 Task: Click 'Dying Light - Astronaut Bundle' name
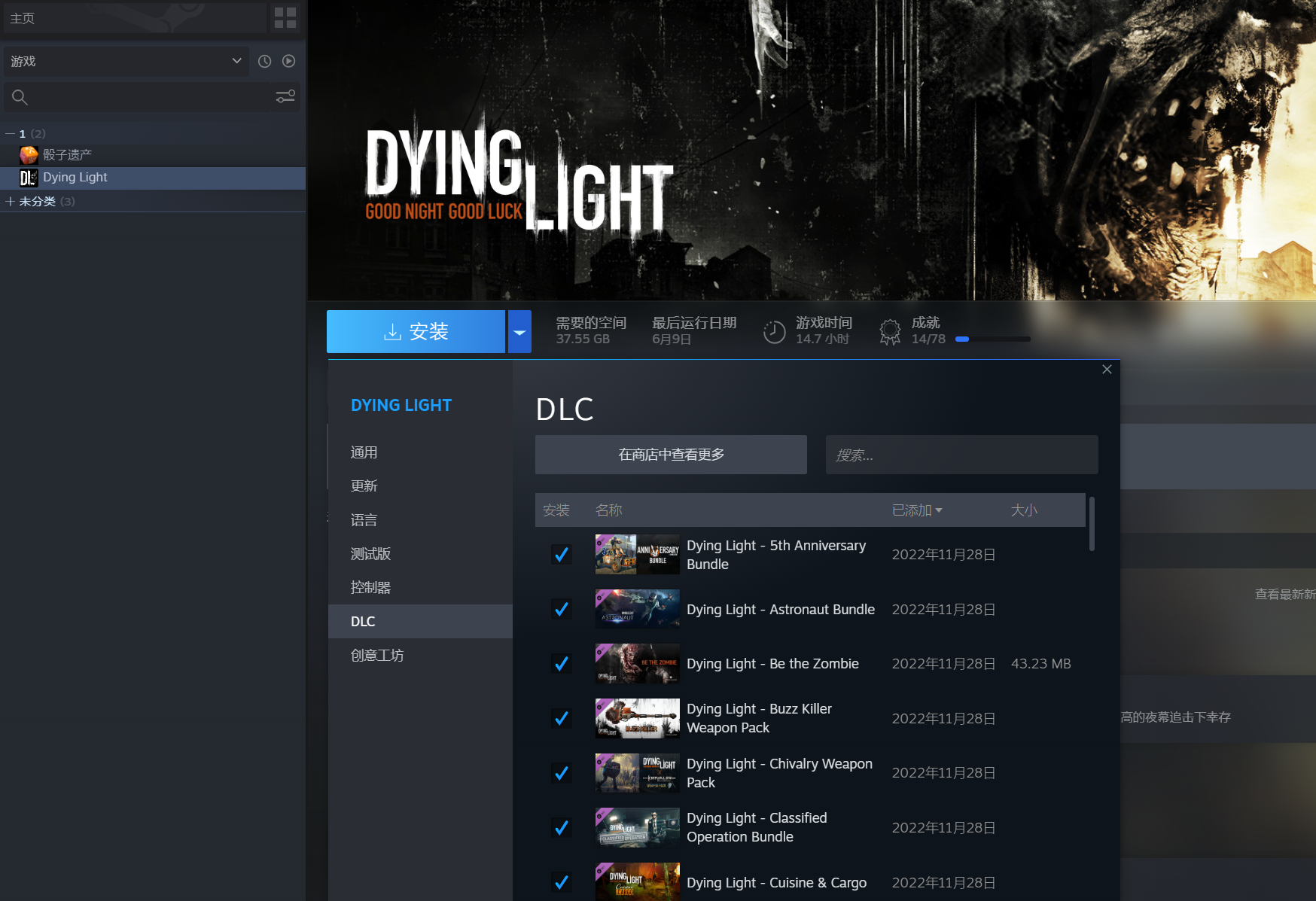(781, 610)
